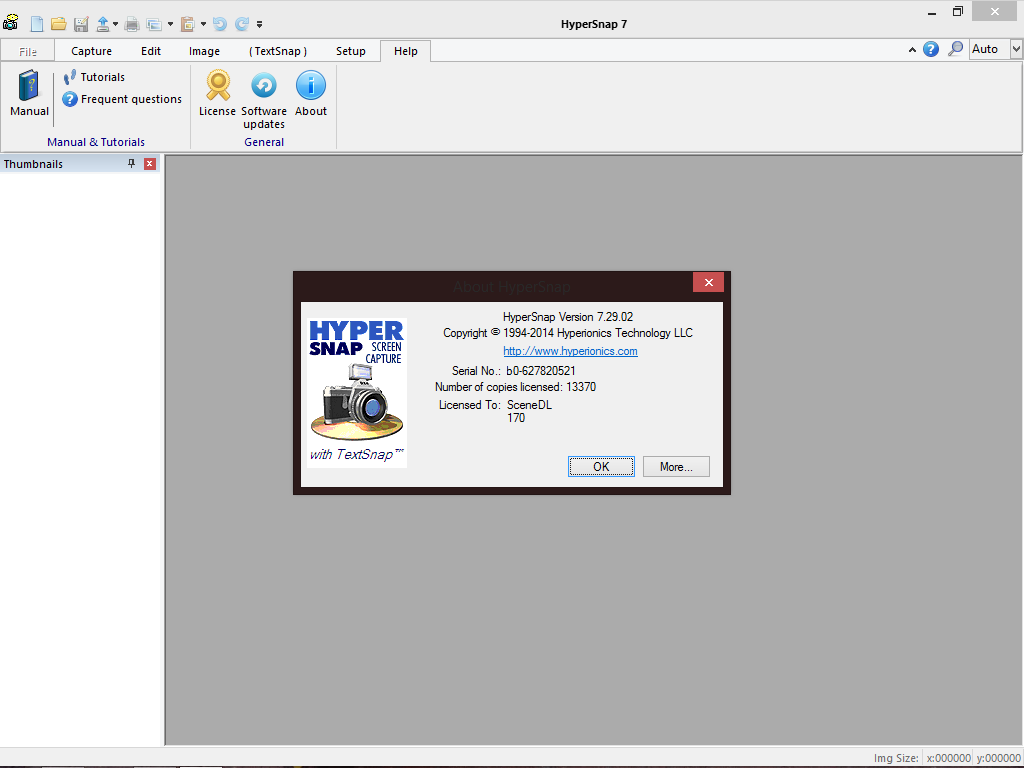Expand the copy icon's dropdown arrow
The image size is (1024, 768).
coord(170,24)
